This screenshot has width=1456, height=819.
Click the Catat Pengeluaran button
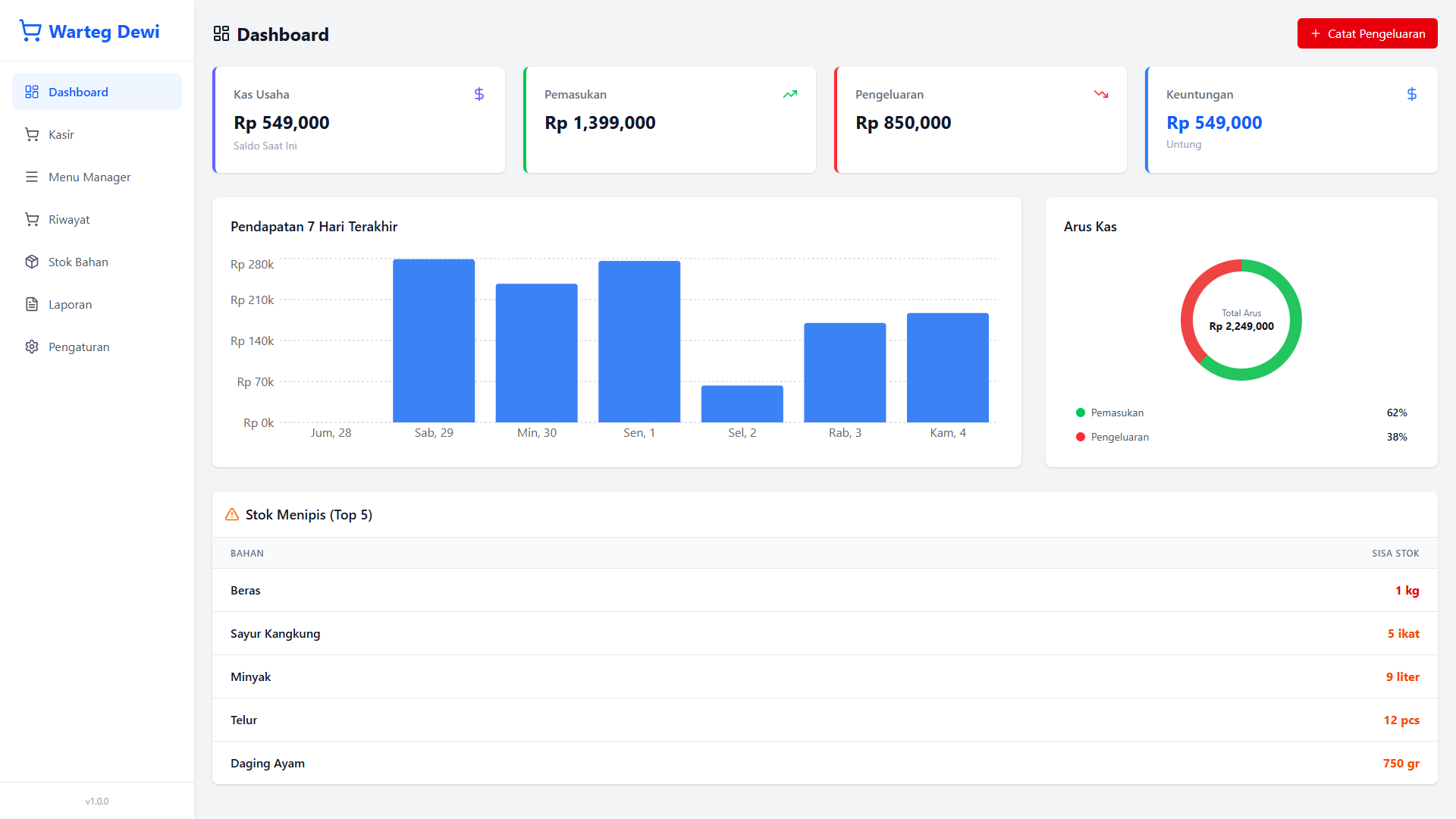click(x=1367, y=33)
